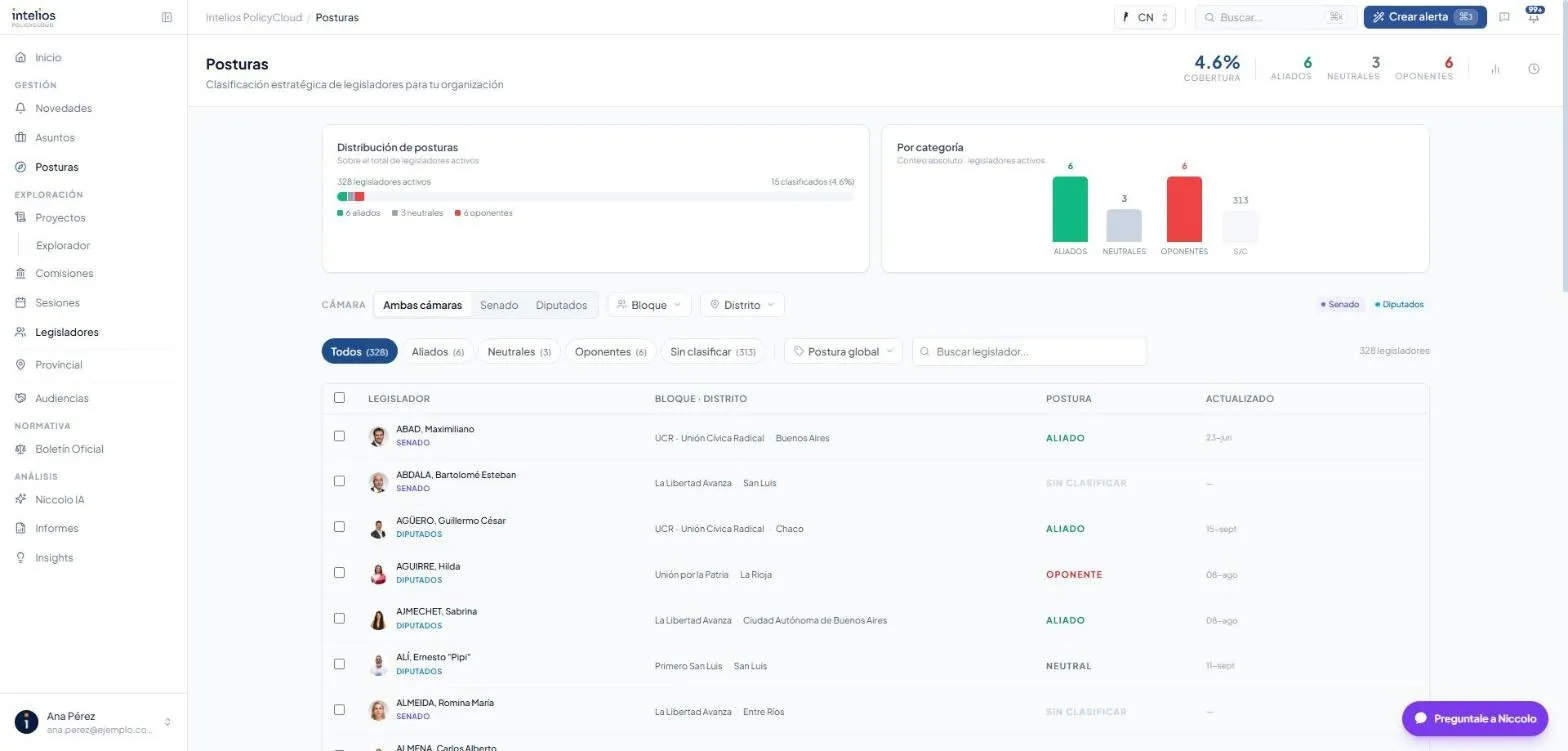Image resolution: width=1568 pixels, height=751 pixels.
Task: Click the posture distribution progress bar
Action: click(x=596, y=197)
